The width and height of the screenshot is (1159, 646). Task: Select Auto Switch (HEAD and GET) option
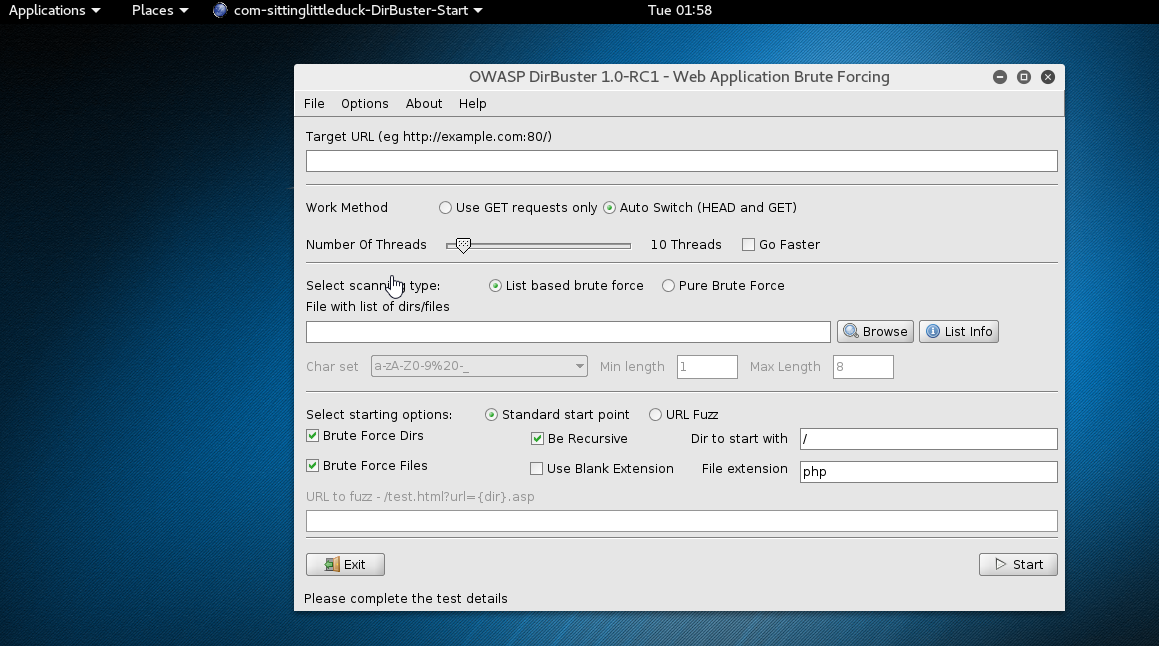click(609, 208)
